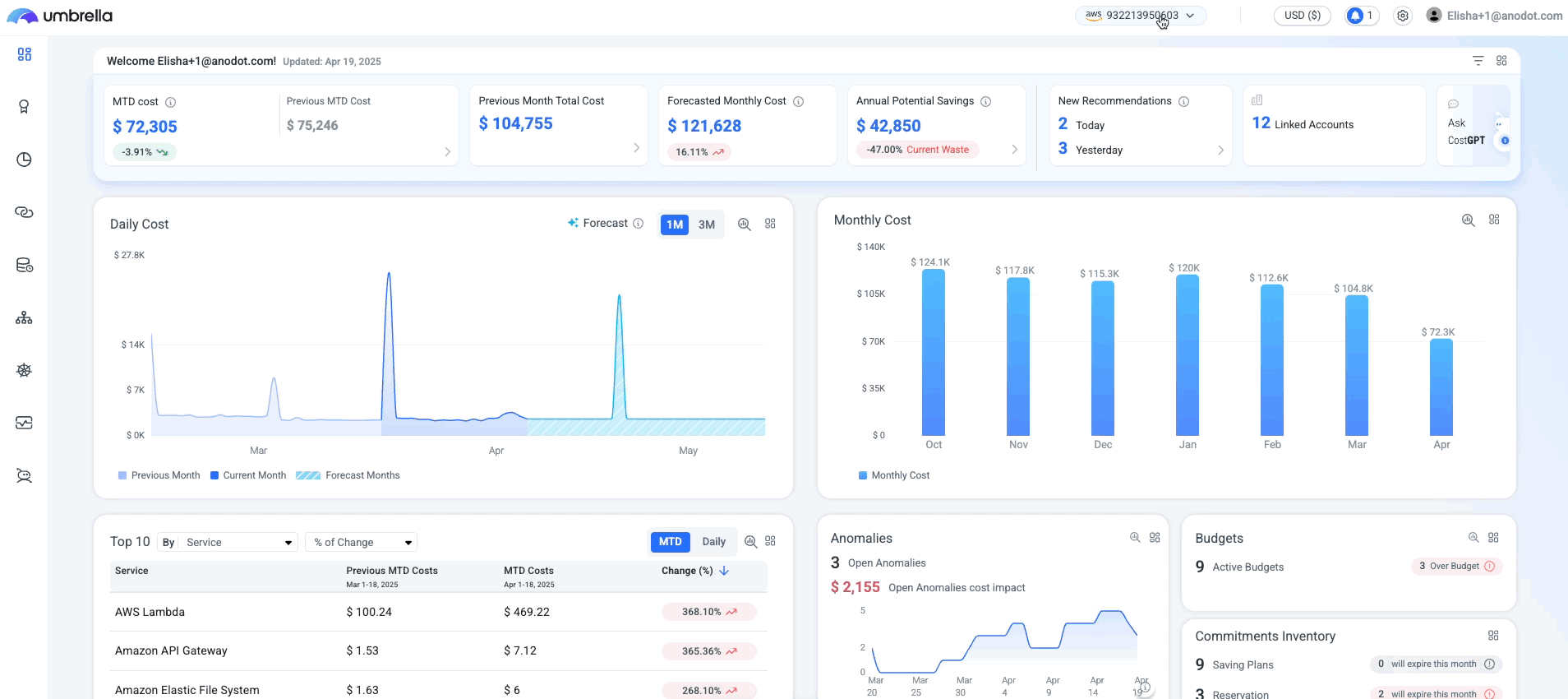Switch the Top 10 table to Daily
The height and width of the screenshot is (699, 1568).
(714, 542)
